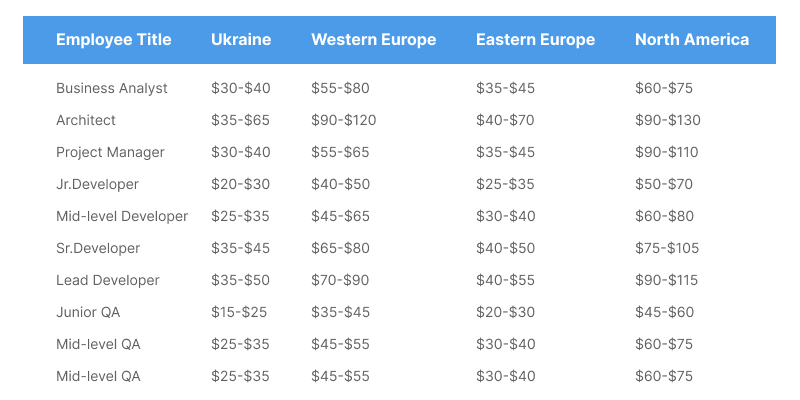Select the Lead Developer row label
This screenshot has width=800, height=400.
pyautogui.click(x=108, y=280)
